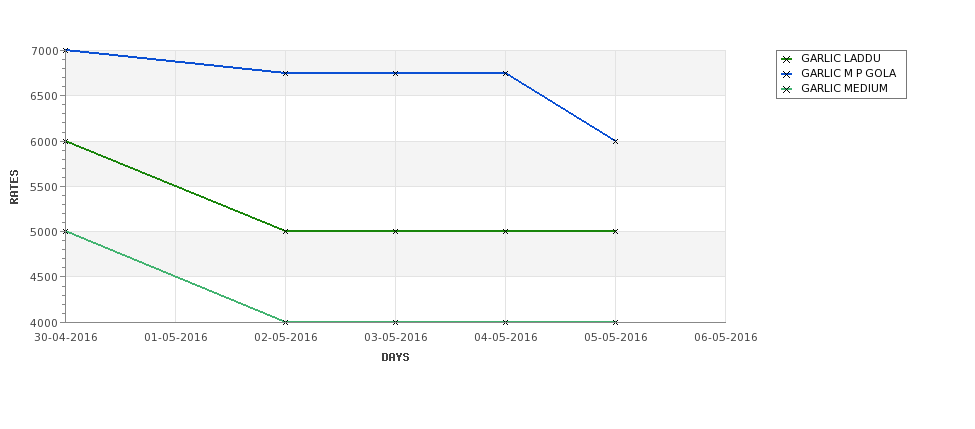Image resolution: width=975 pixels, height=429 pixels.
Task: Select the GARLIC LADDU point on 02-05-2016
Action: pos(285,231)
